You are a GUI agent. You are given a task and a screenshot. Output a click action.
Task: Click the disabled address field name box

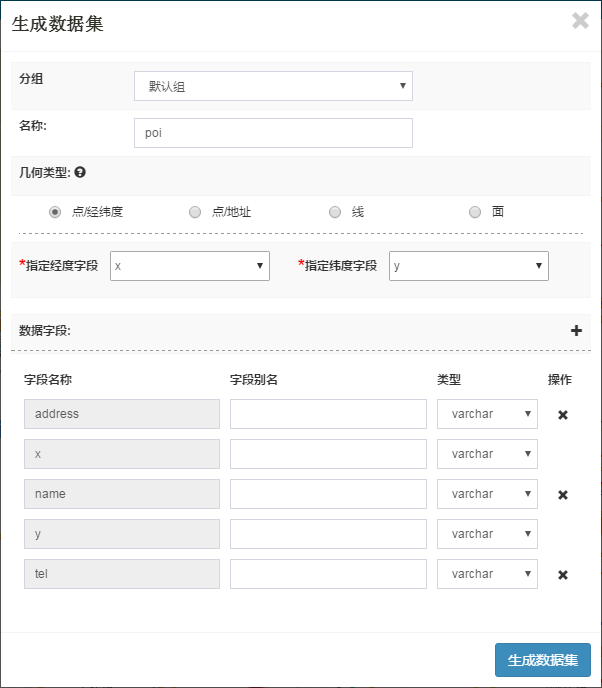122,414
